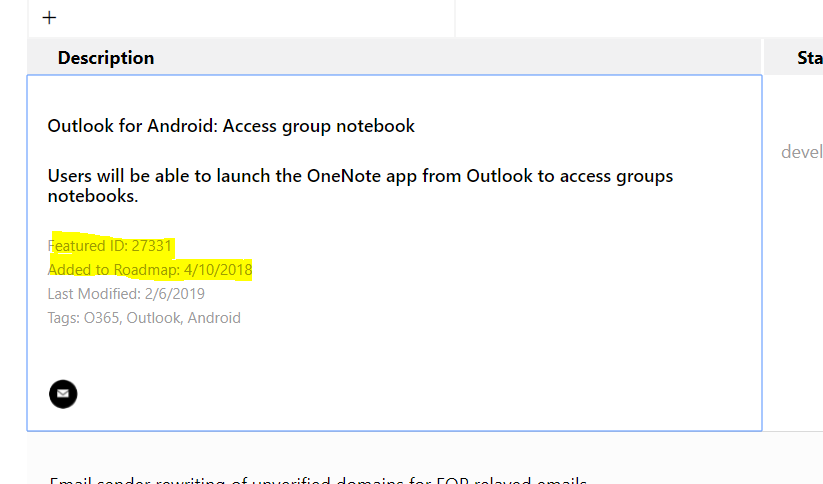Click the black email envelope icon

63,394
